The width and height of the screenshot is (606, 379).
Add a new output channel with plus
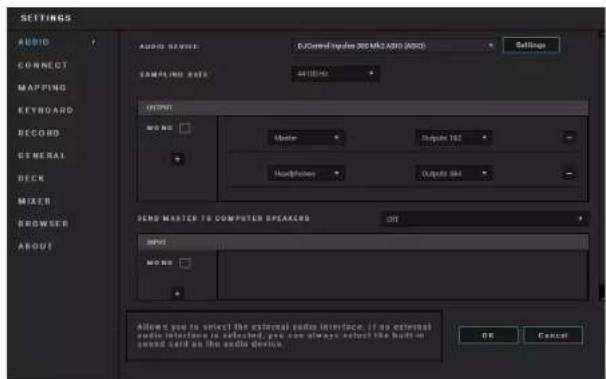(177, 159)
